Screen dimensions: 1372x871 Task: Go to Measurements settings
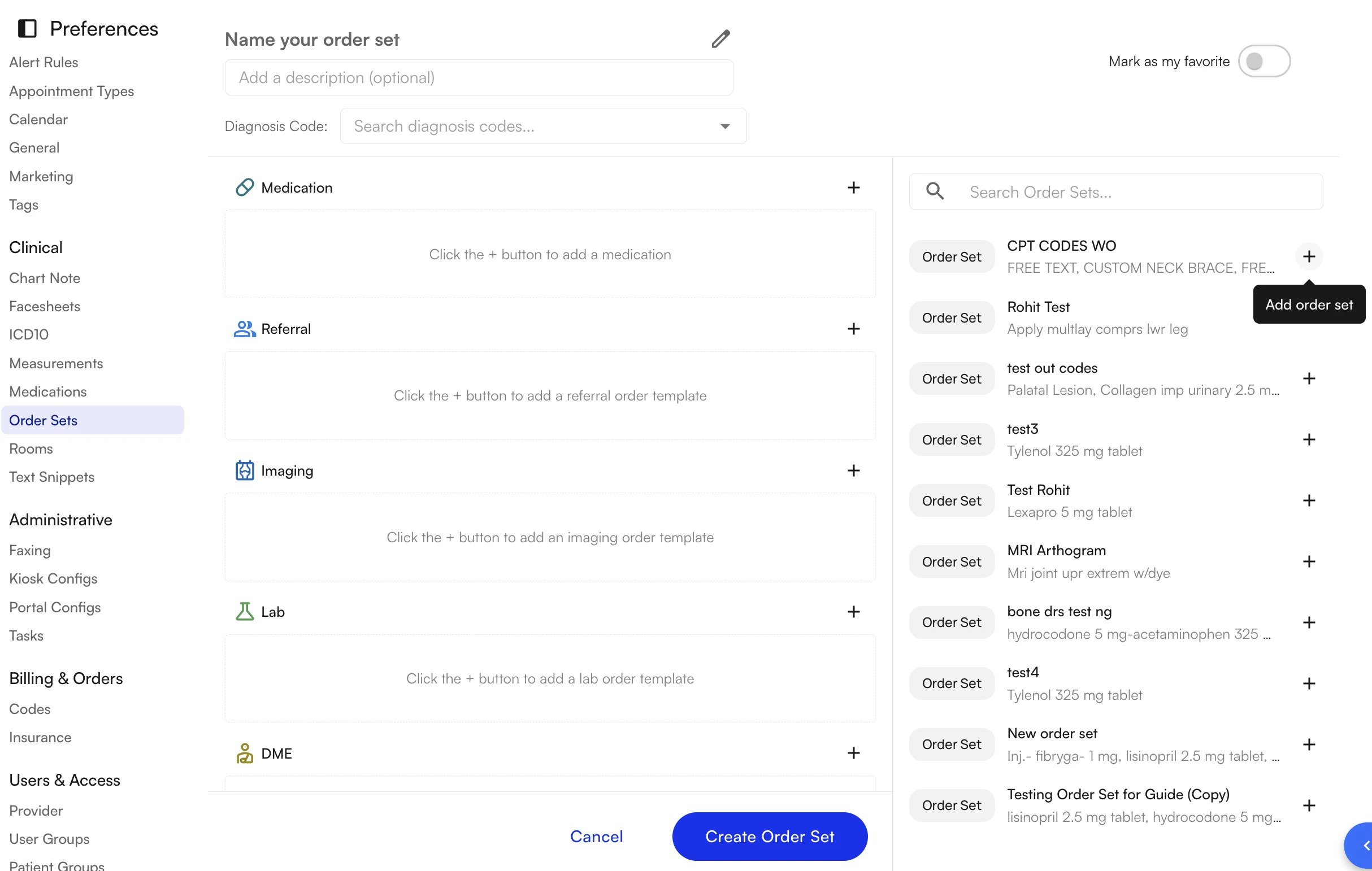tap(56, 363)
